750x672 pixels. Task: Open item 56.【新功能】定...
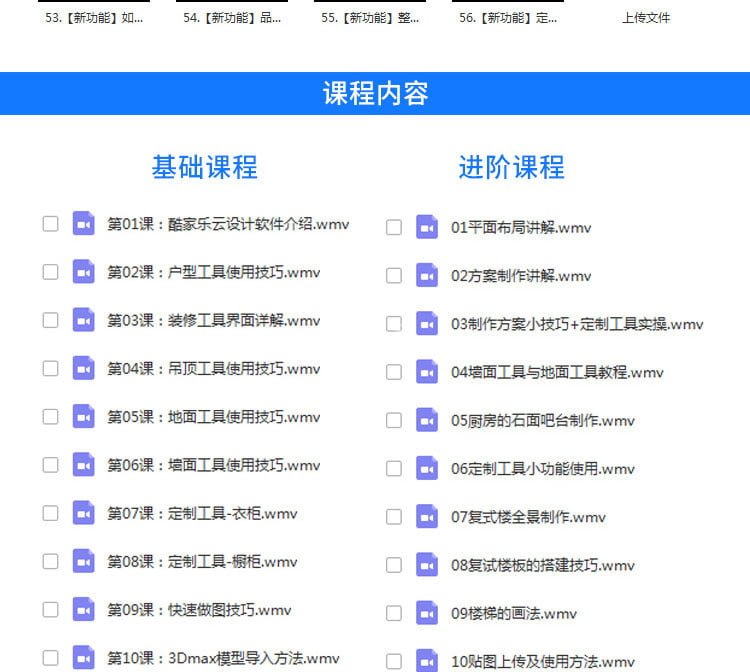click(508, 18)
